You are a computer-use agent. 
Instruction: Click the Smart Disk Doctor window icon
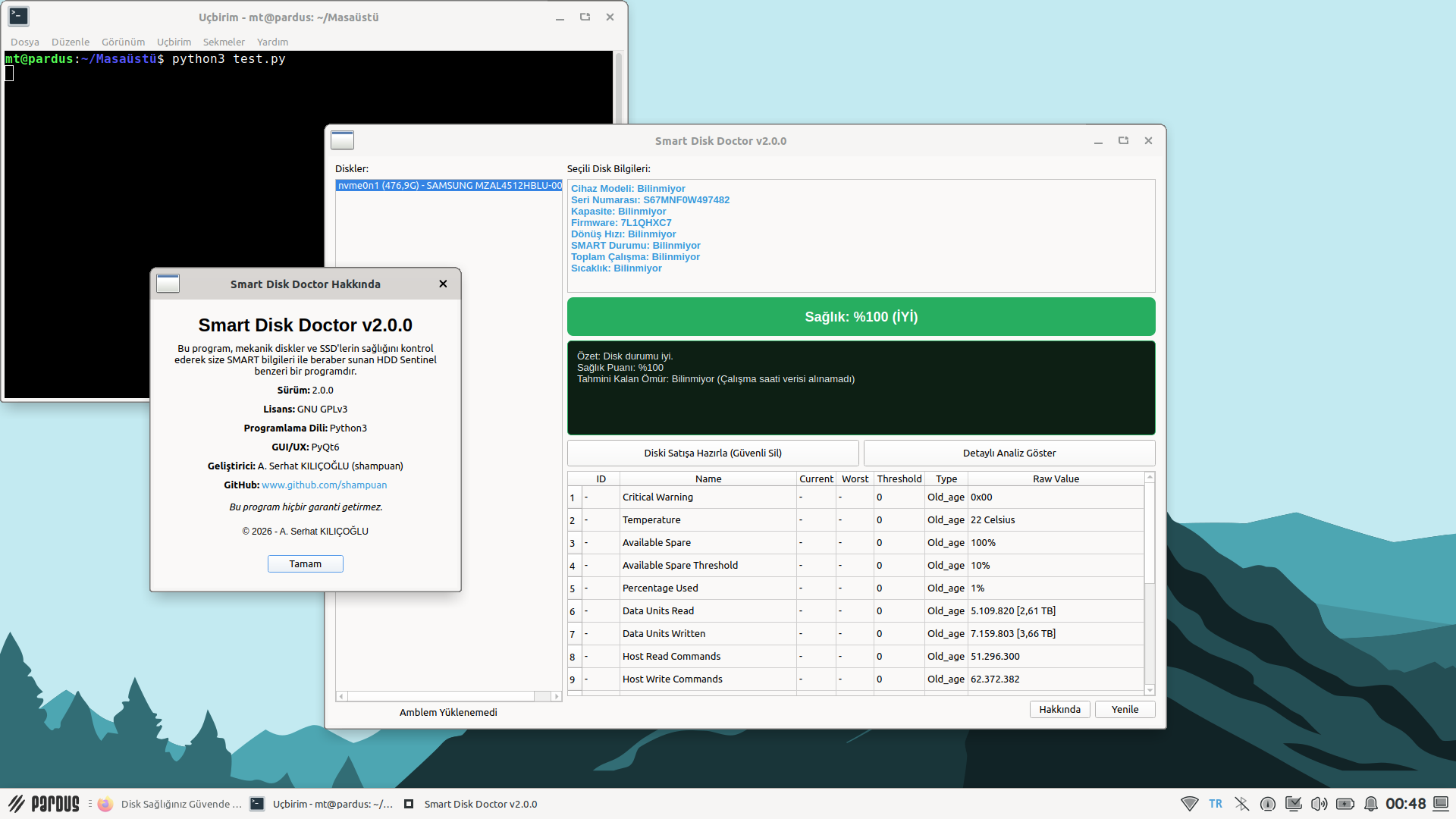(x=342, y=140)
